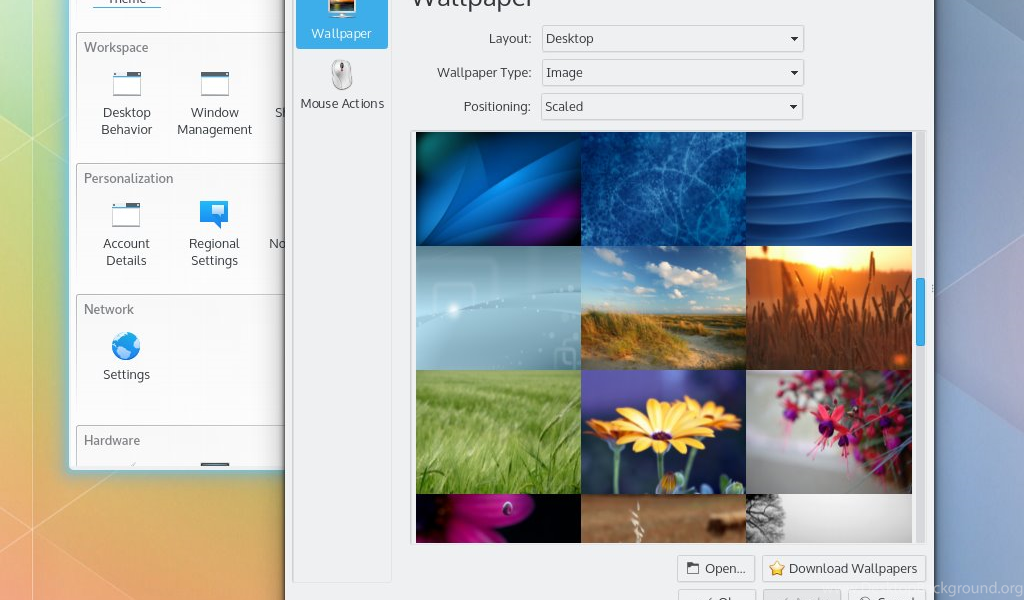The image size is (1024, 600).
Task: Click the Account Details icon
Action: click(126, 216)
